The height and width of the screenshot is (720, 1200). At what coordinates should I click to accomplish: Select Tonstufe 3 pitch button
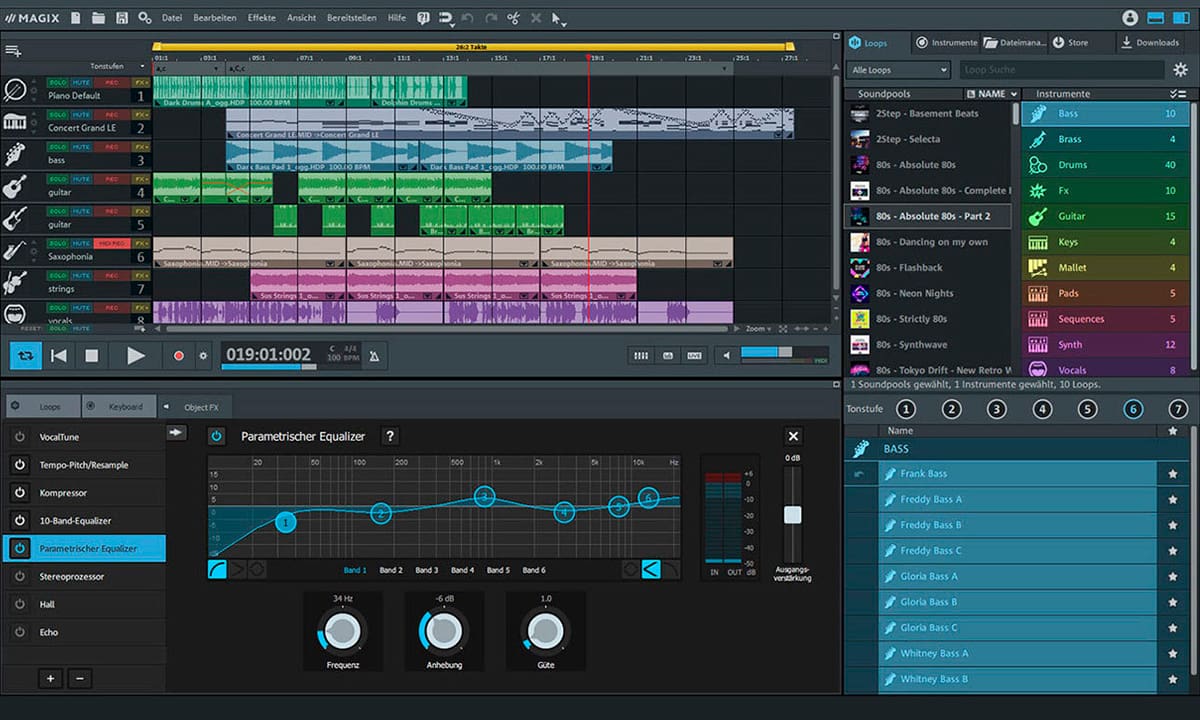996,409
